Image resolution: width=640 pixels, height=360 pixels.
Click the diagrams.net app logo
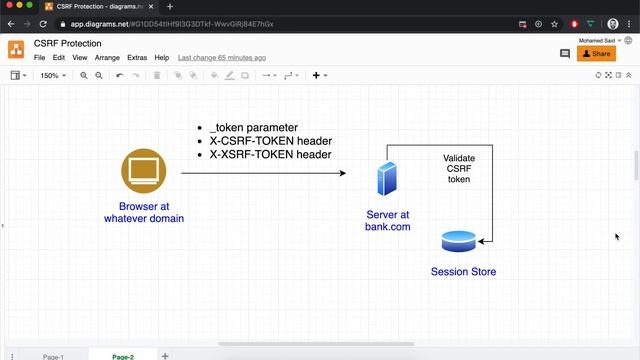pyautogui.click(x=16, y=49)
